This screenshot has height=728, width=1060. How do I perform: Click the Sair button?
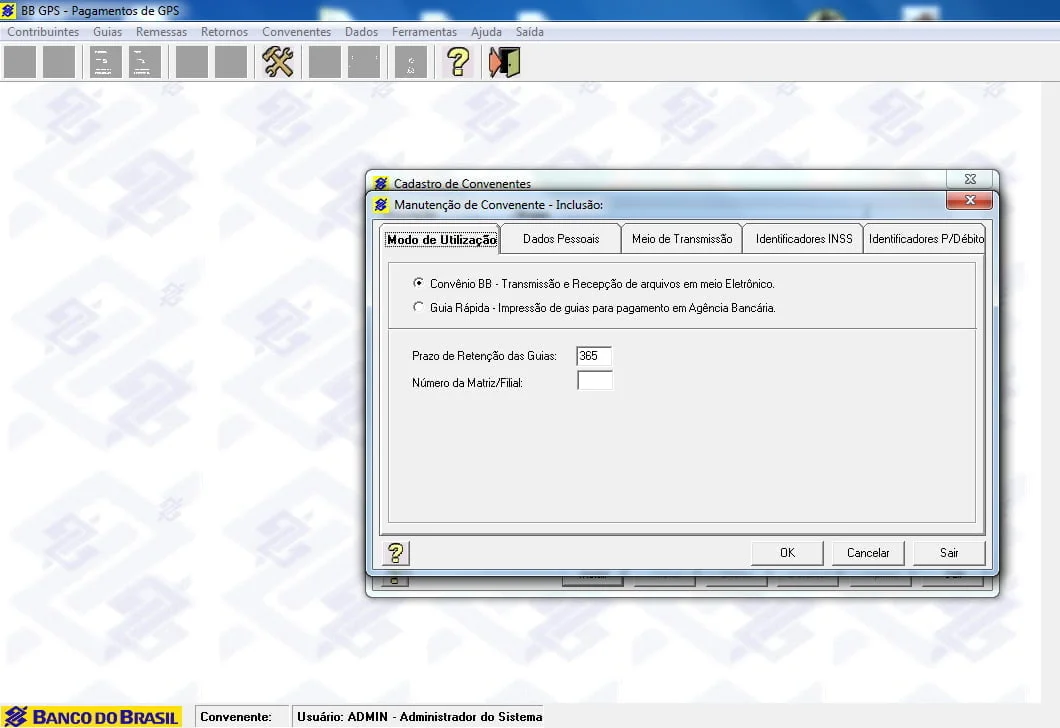[948, 553]
